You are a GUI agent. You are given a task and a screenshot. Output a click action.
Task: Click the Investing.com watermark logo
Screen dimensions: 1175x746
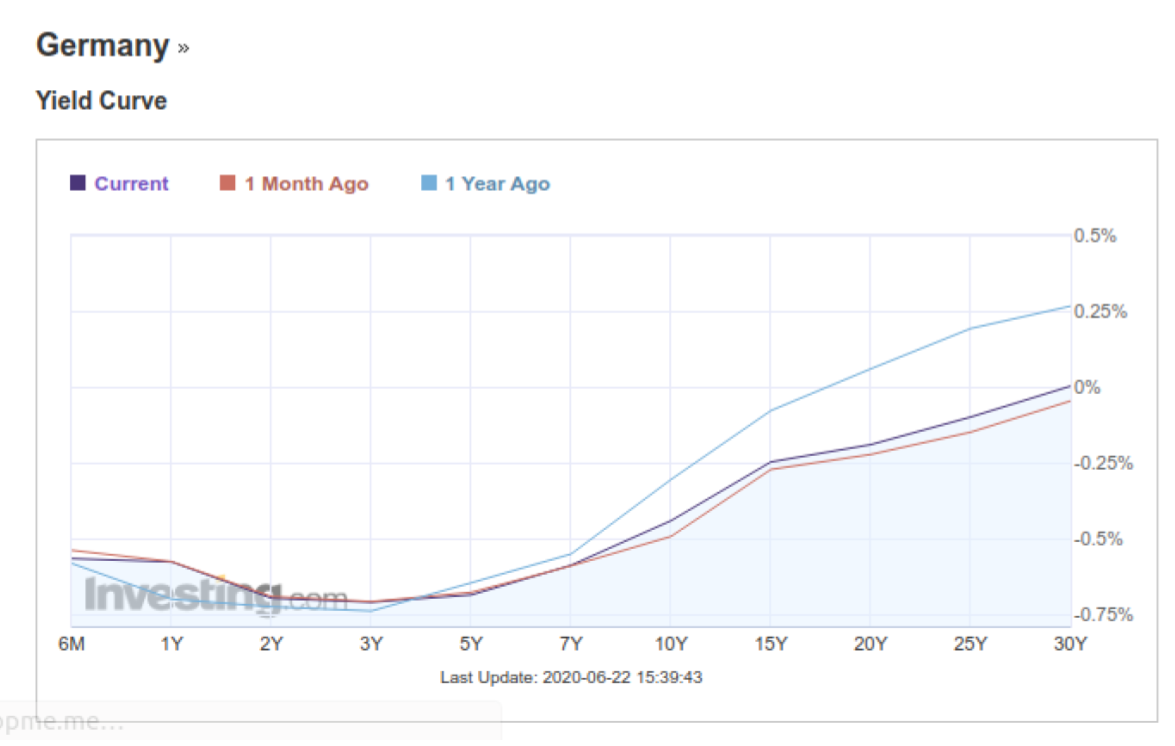(215, 597)
